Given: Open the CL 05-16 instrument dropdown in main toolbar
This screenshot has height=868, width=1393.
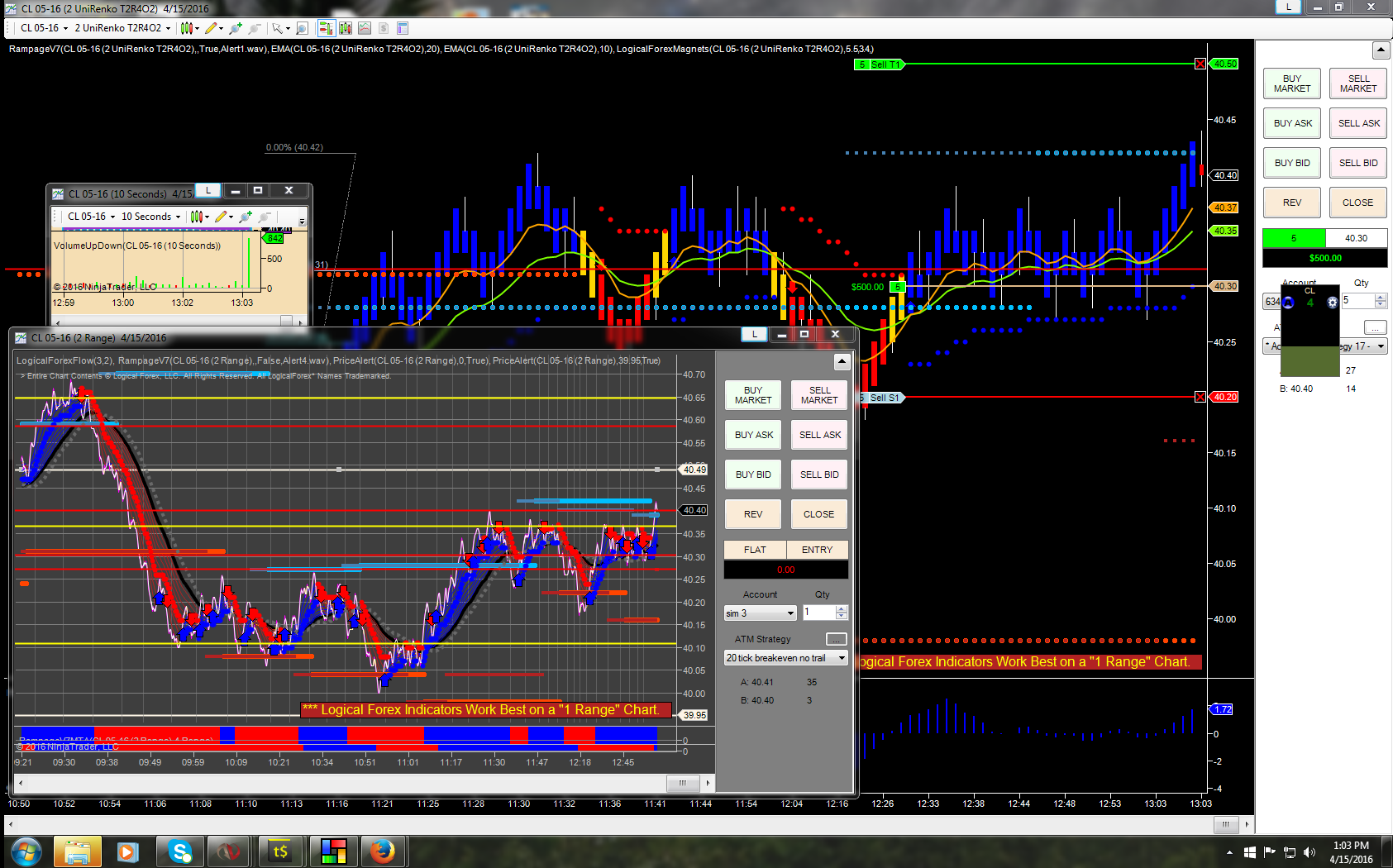Looking at the screenshot, I should pos(45,28).
